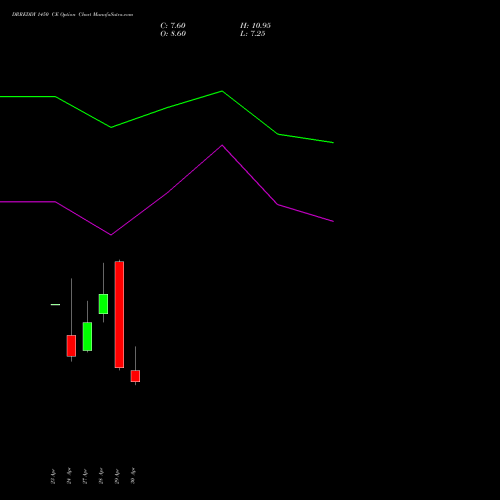Image resolution: width=500 pixels, height=500 pixels.
Task: Select the small red candle for 30 Apr
Action: 135,376
